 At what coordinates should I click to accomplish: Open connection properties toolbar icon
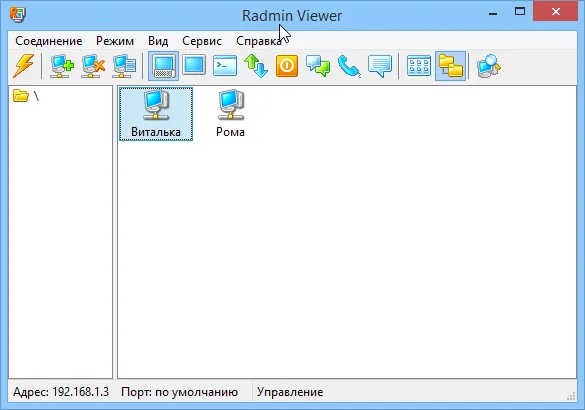[x=124, y=66]
